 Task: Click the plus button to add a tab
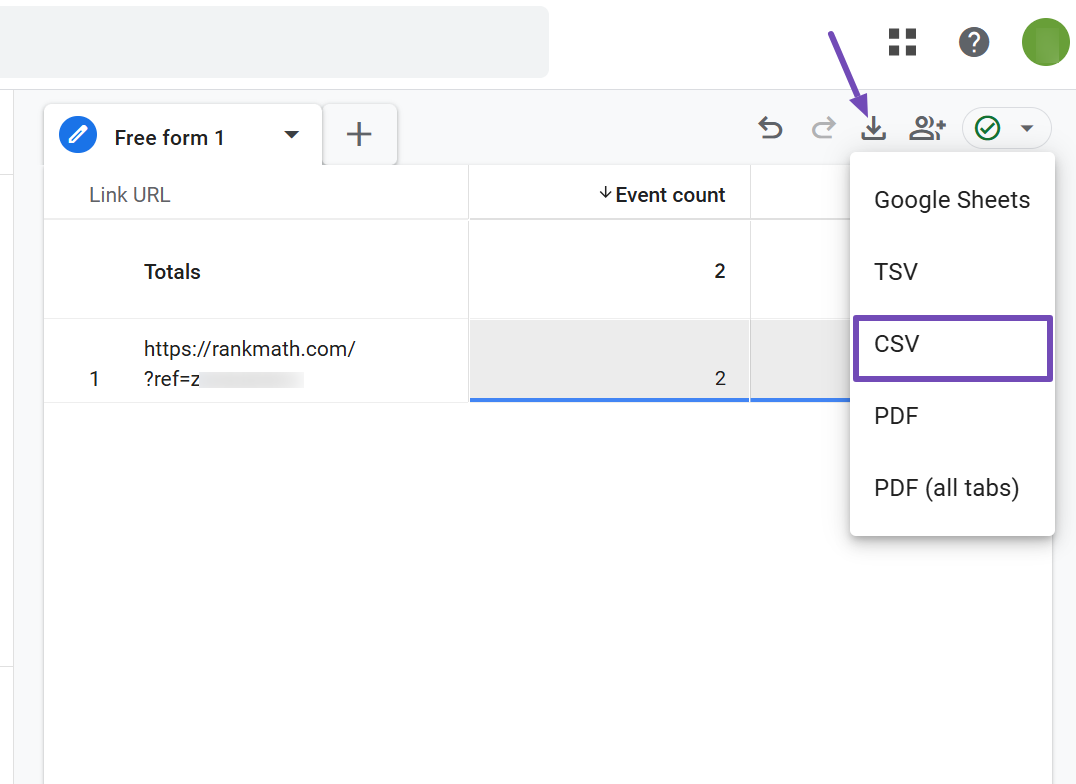click(359, 134)
